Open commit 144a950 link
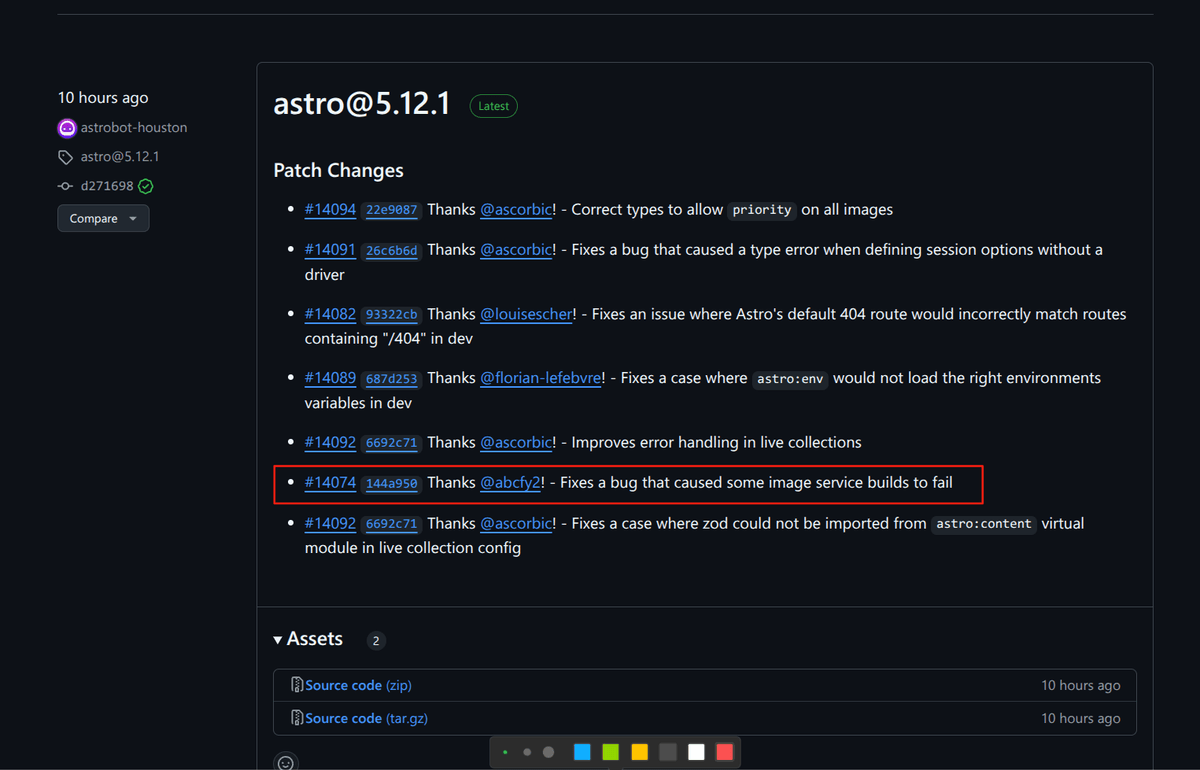1200x770 pixels. coord(391,483)
